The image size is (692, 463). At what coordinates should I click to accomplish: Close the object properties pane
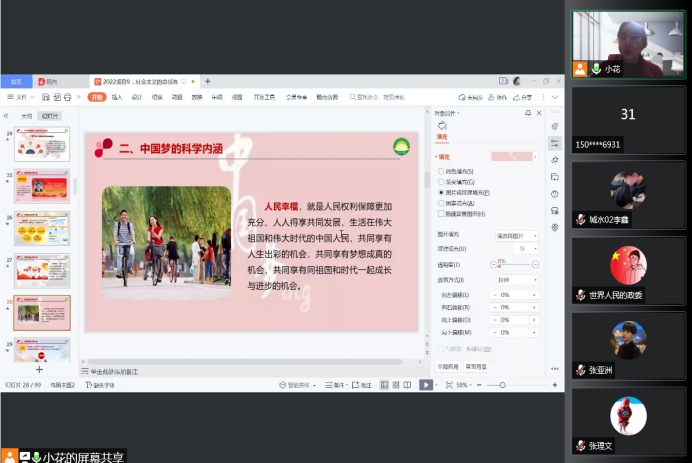[x=540, y=113]
